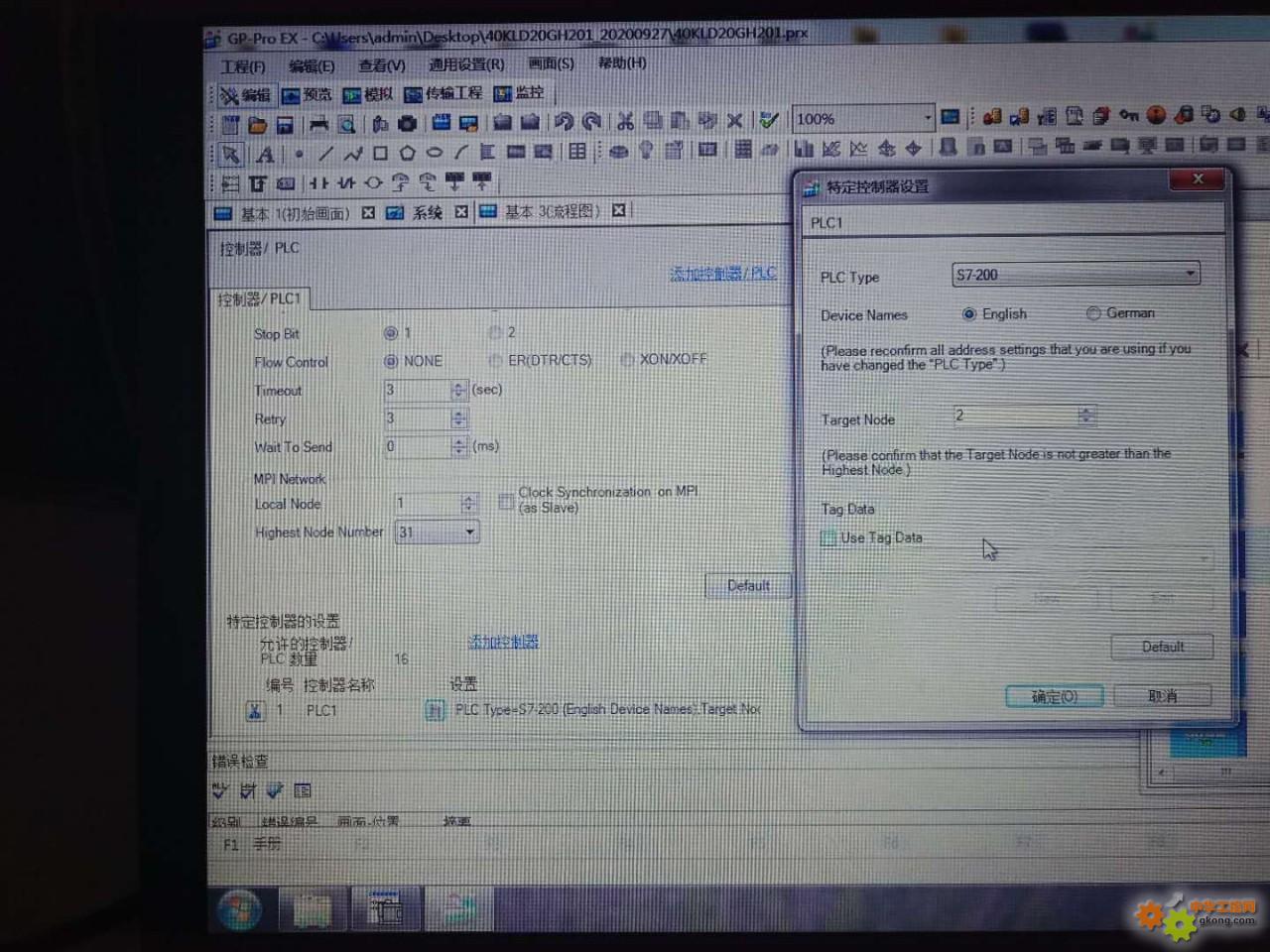1270x952 pixels.
Task: Select the polyline drawing tool
Action: click(352, 154)
